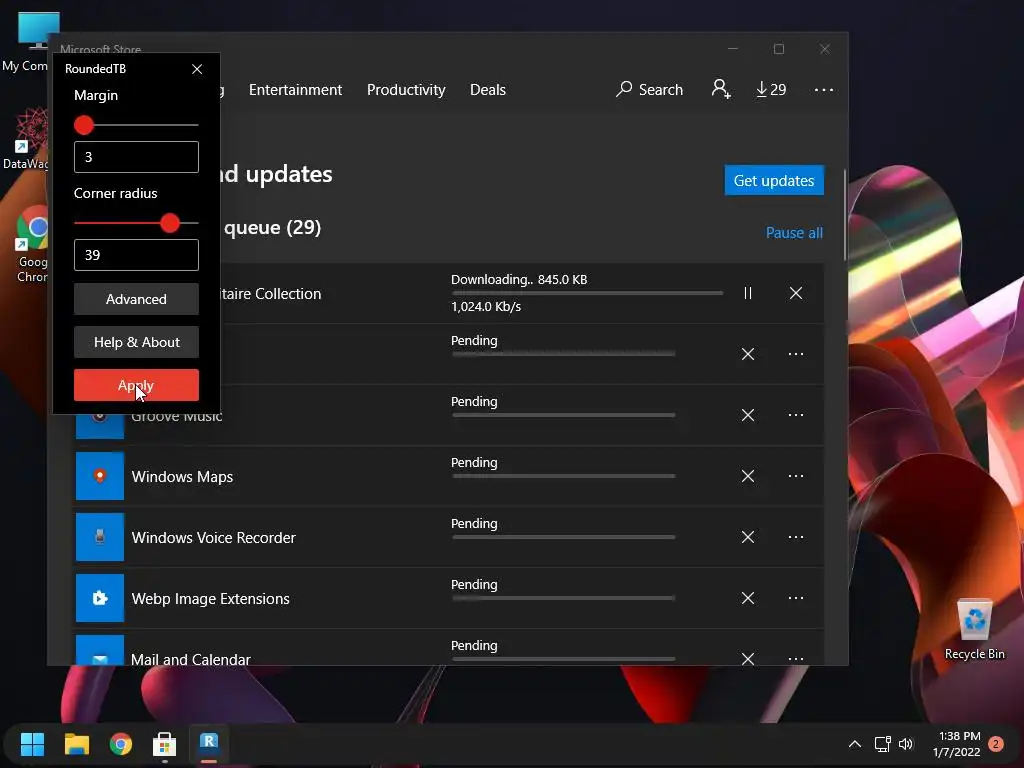The height and width of the screenshot is (768, 1024).
Task: Click the Store window vertical scrollbar
Action: pyautogui.click(x=845, y=216)
